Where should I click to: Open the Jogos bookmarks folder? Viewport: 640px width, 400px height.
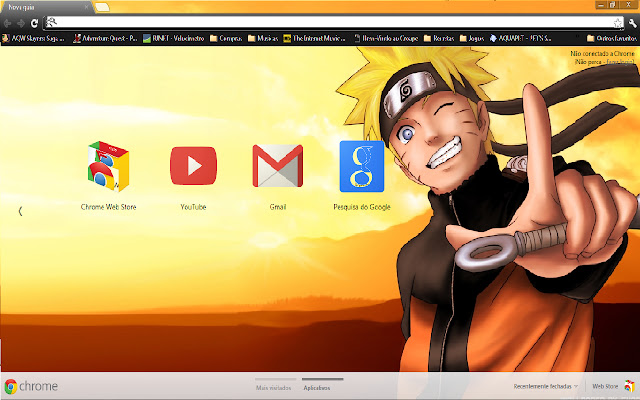click(x=471, y=38)
